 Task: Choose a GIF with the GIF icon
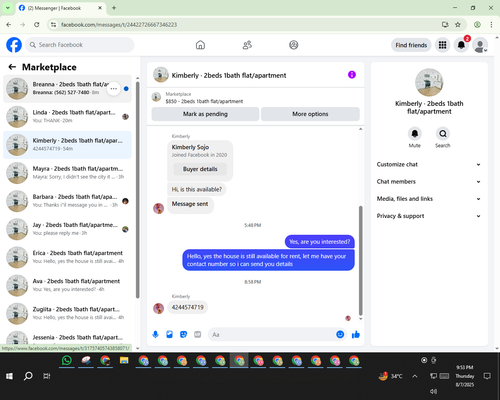point(198,334)
